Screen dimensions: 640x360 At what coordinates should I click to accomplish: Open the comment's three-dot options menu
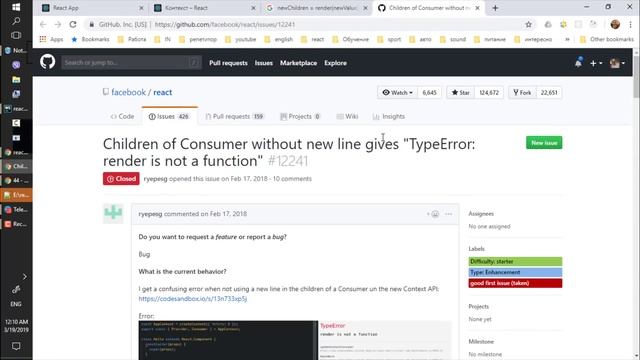pyautogui.click(x=449, y=214)
